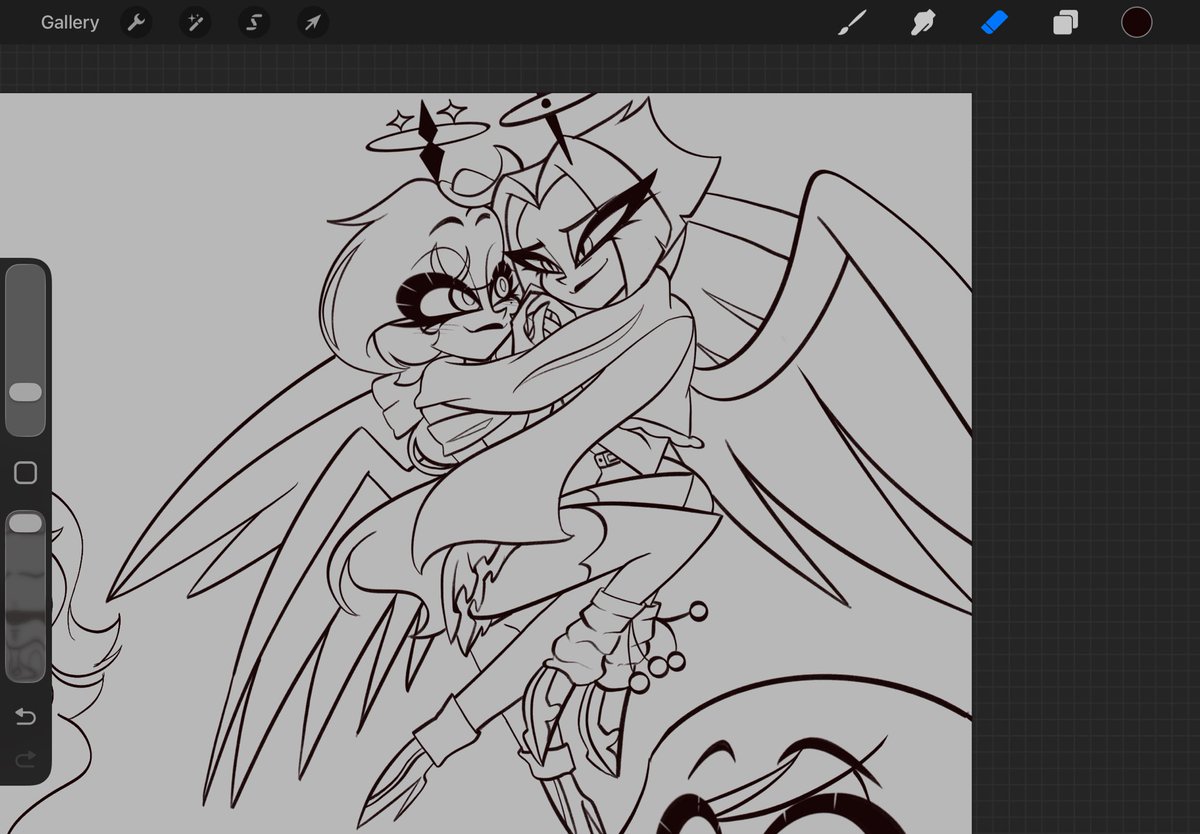This screenshot has width=1200, height=834.
Task: Select the Smudge finger tool
Action: pyautogui.click(x=922, y=22)
